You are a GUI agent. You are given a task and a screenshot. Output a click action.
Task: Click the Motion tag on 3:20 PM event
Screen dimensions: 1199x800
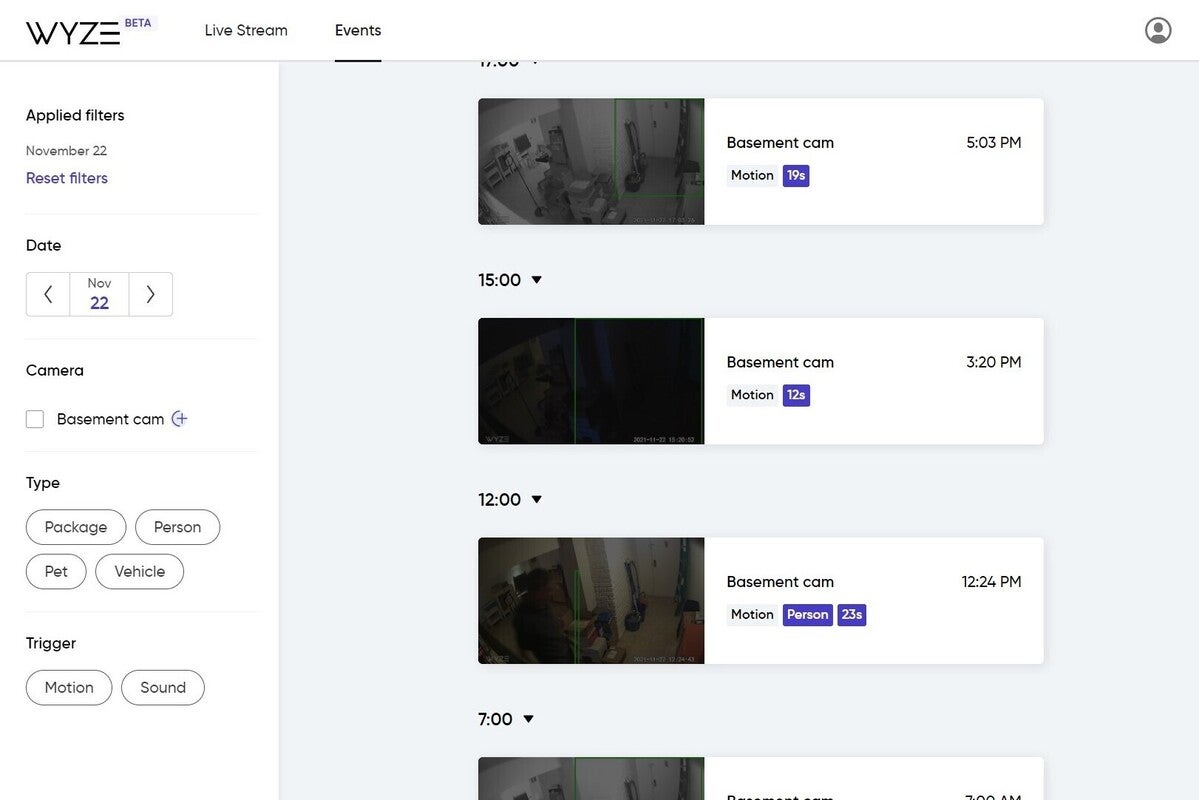(752, 395)
